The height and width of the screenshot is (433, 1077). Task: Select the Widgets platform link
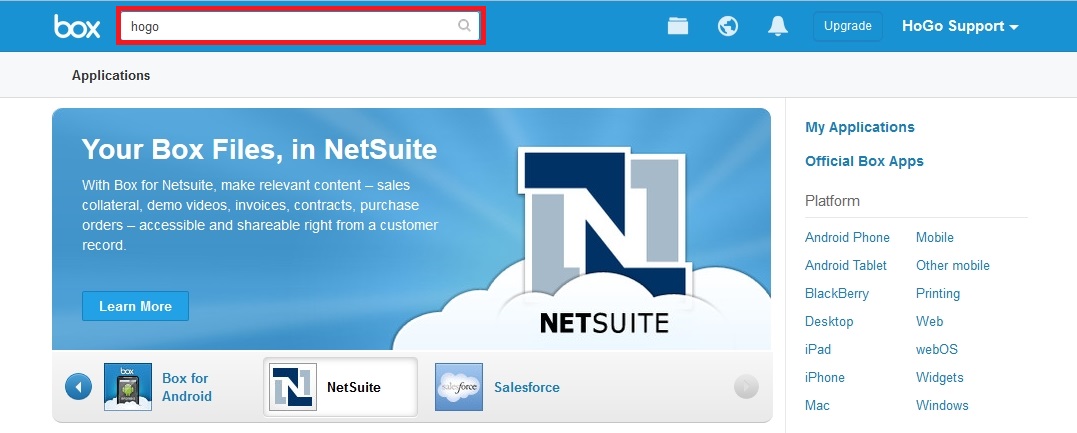tap(939, 377)
